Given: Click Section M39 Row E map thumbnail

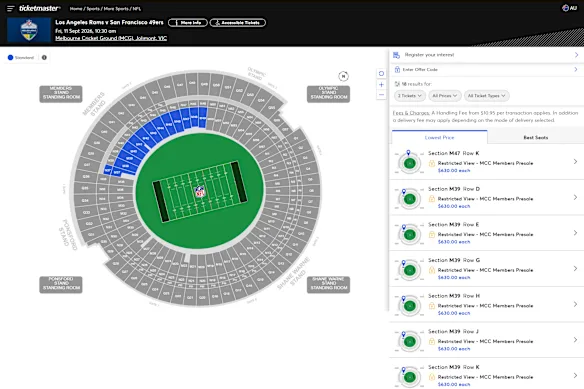Looking at the screenshot, I should (409, 234).
